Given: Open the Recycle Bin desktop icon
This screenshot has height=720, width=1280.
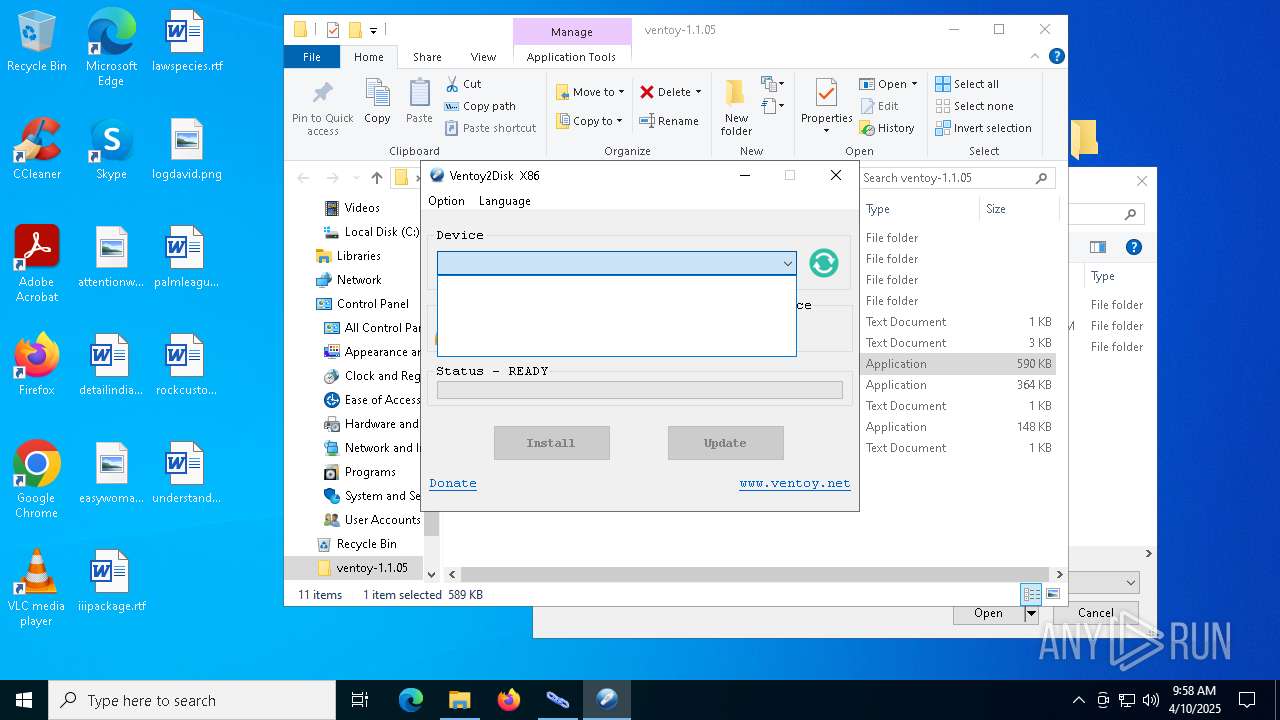Looking at the screenshot, I should tap(37, 41).
